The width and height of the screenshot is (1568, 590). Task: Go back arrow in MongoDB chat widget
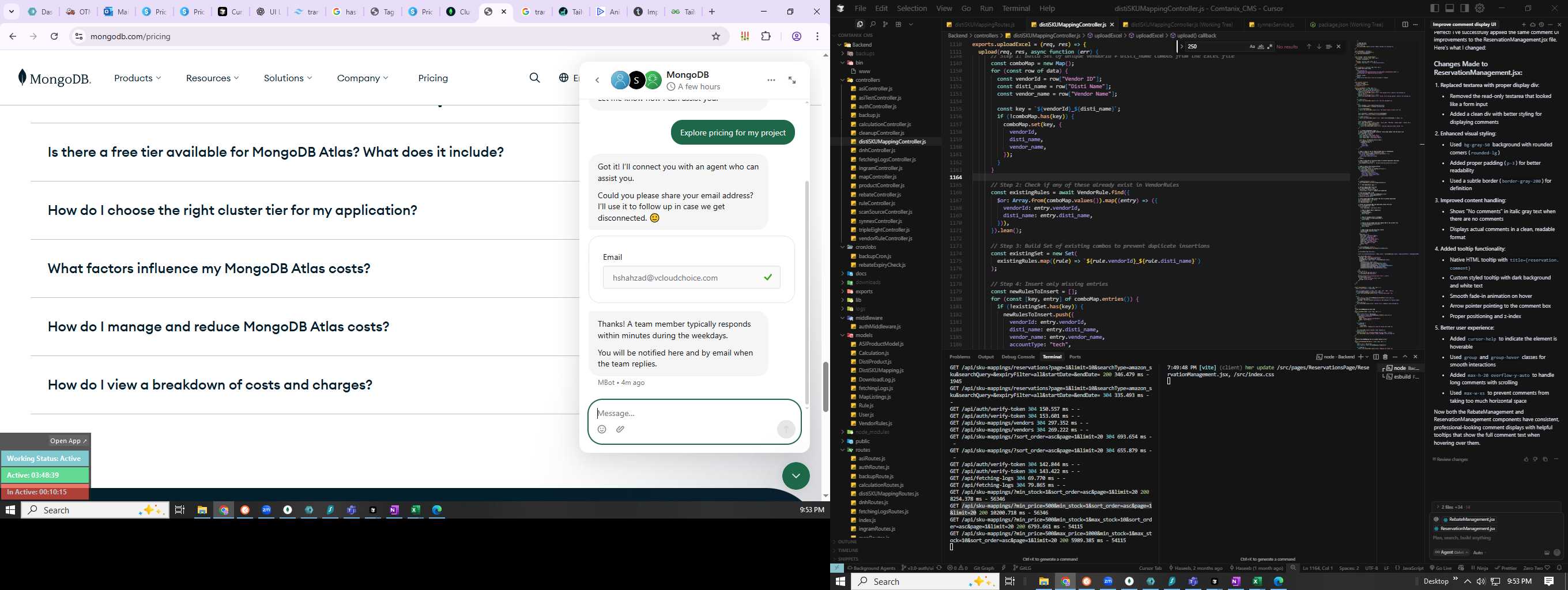point(597,80)
